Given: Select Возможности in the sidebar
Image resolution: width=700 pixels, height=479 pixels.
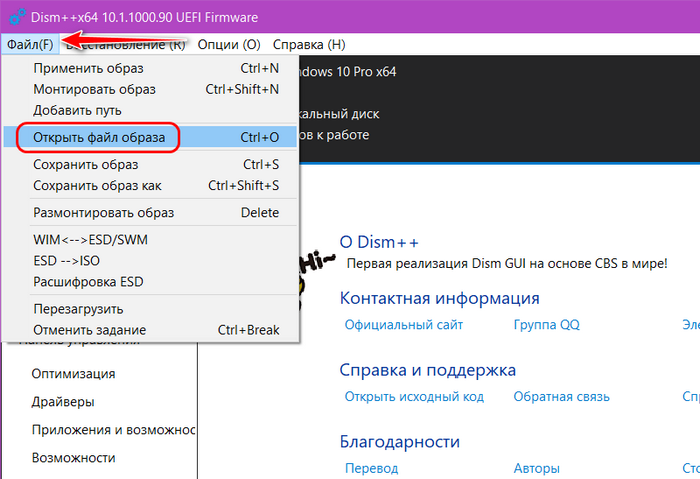Looking at the screenshot, I should click(73, 458).
